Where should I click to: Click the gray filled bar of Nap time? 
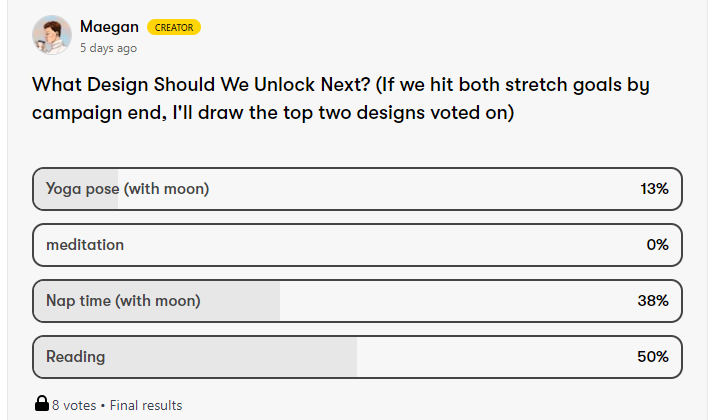click(x=240, y=301)
